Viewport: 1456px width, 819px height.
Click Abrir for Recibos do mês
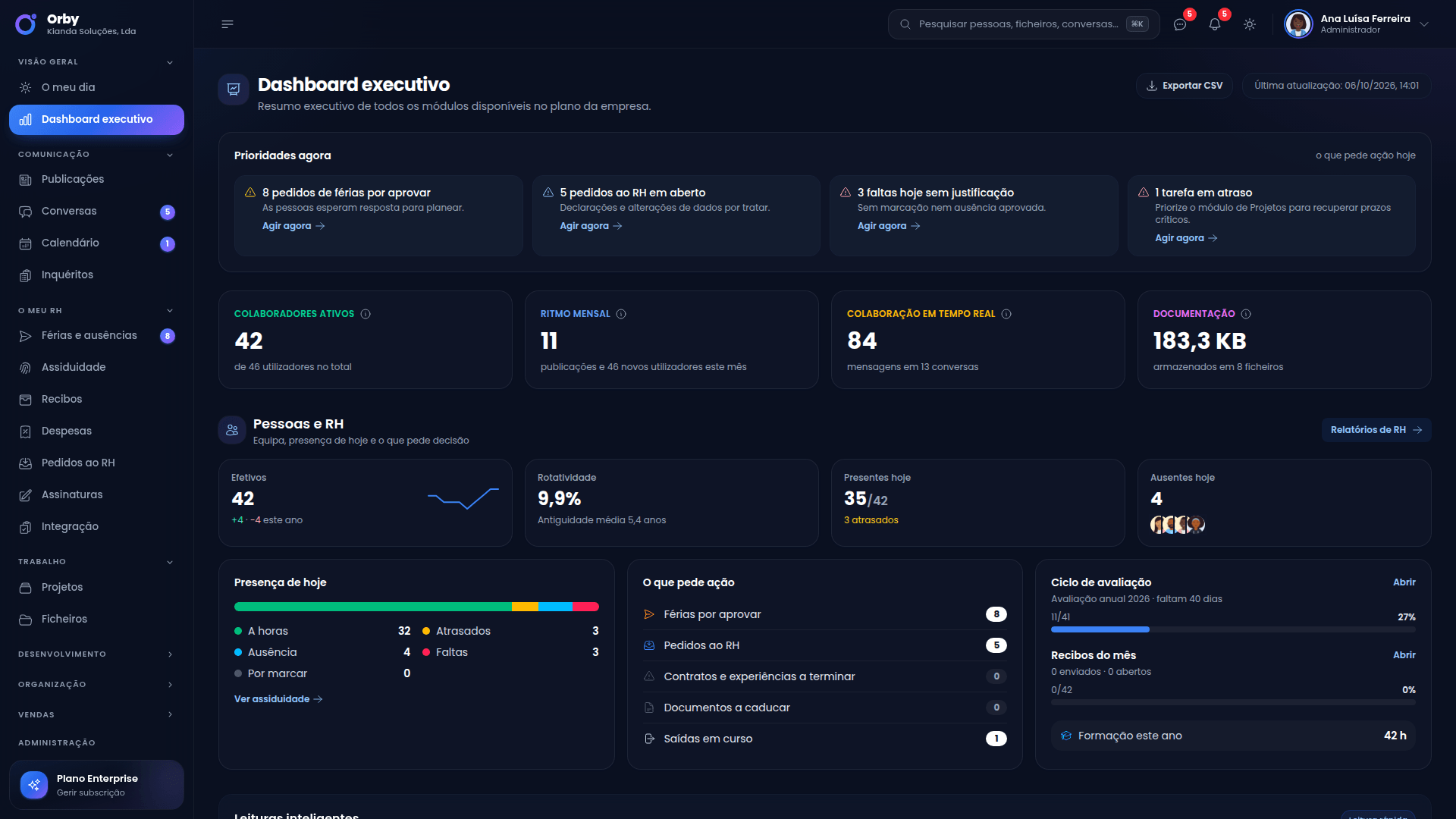pos(1404,655)
